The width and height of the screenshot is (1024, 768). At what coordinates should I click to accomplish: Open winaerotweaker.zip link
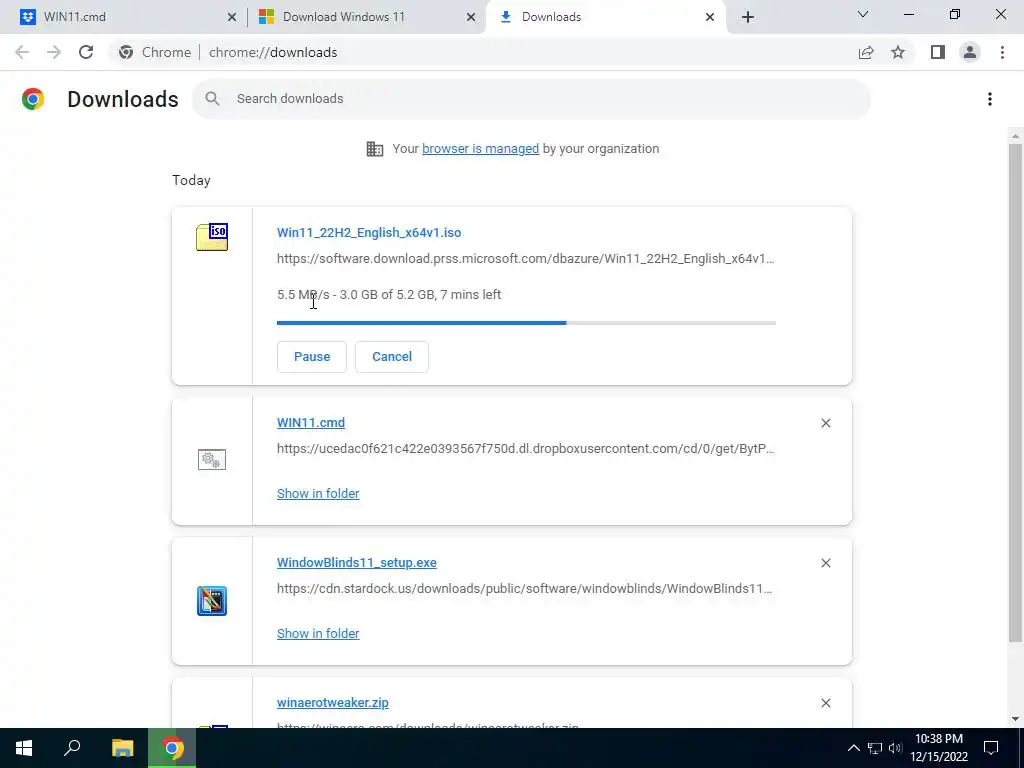click(x=332, y=703)
